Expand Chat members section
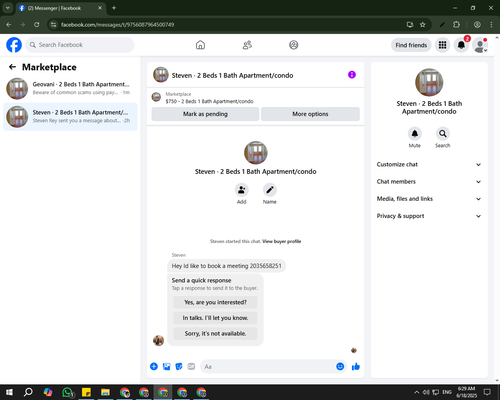Screen dimensions: 500x400 coord(429,182)
